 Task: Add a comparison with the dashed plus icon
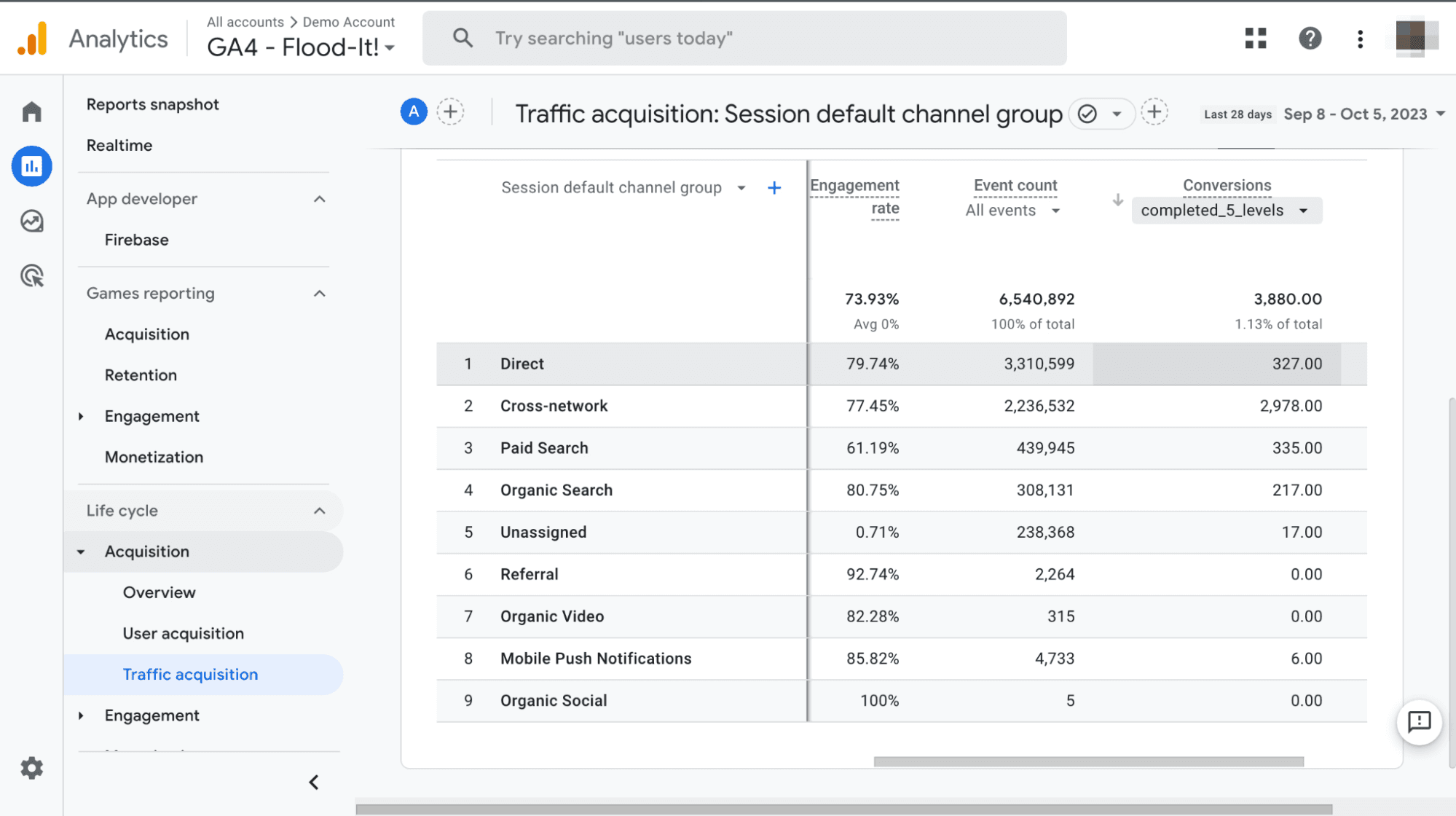coord(451,111)
